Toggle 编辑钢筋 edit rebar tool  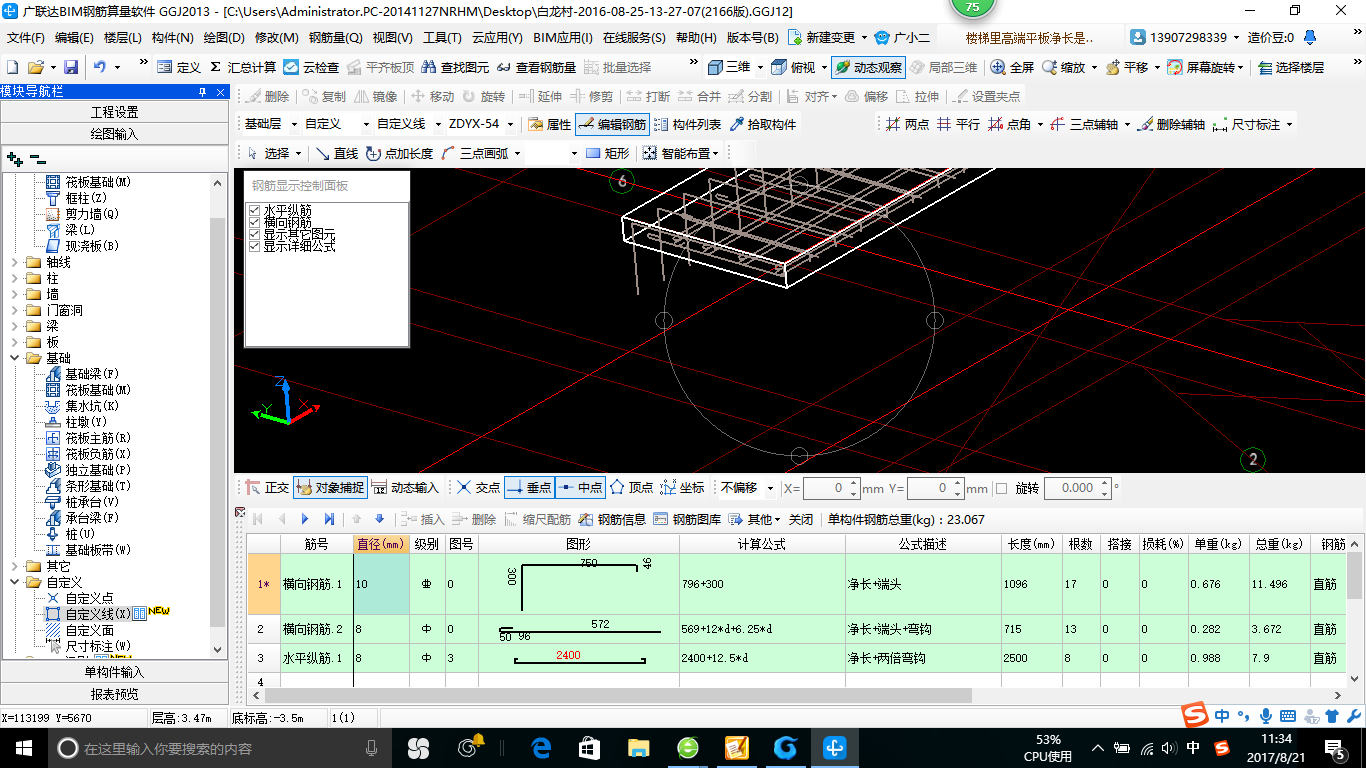(x=612, y=125)
